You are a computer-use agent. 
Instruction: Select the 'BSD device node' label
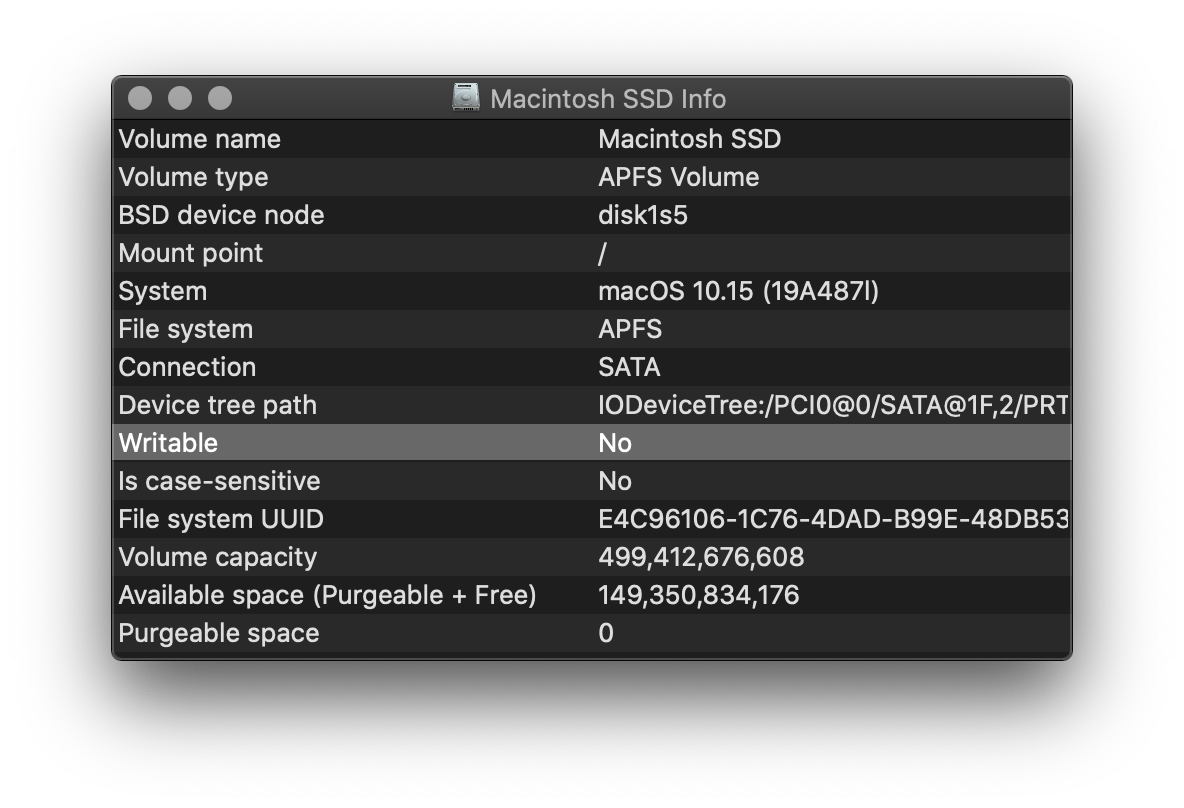tap(221, 215)
